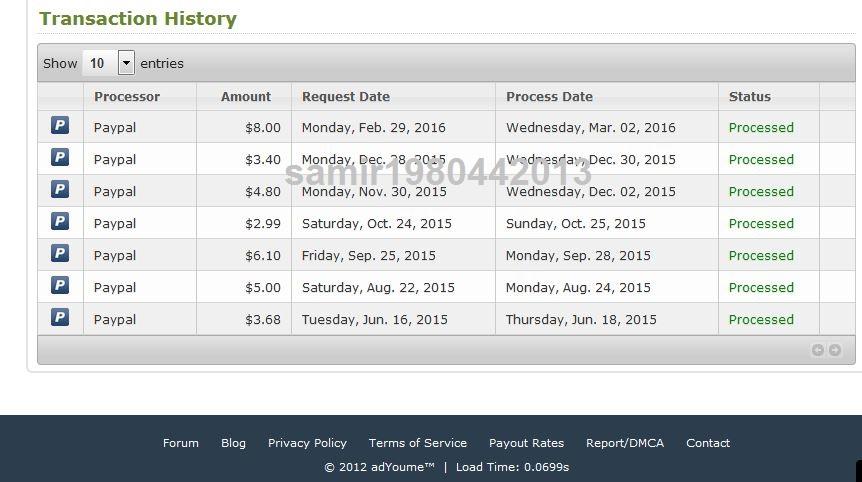Open the Forum link in the footer

(180, 443)
